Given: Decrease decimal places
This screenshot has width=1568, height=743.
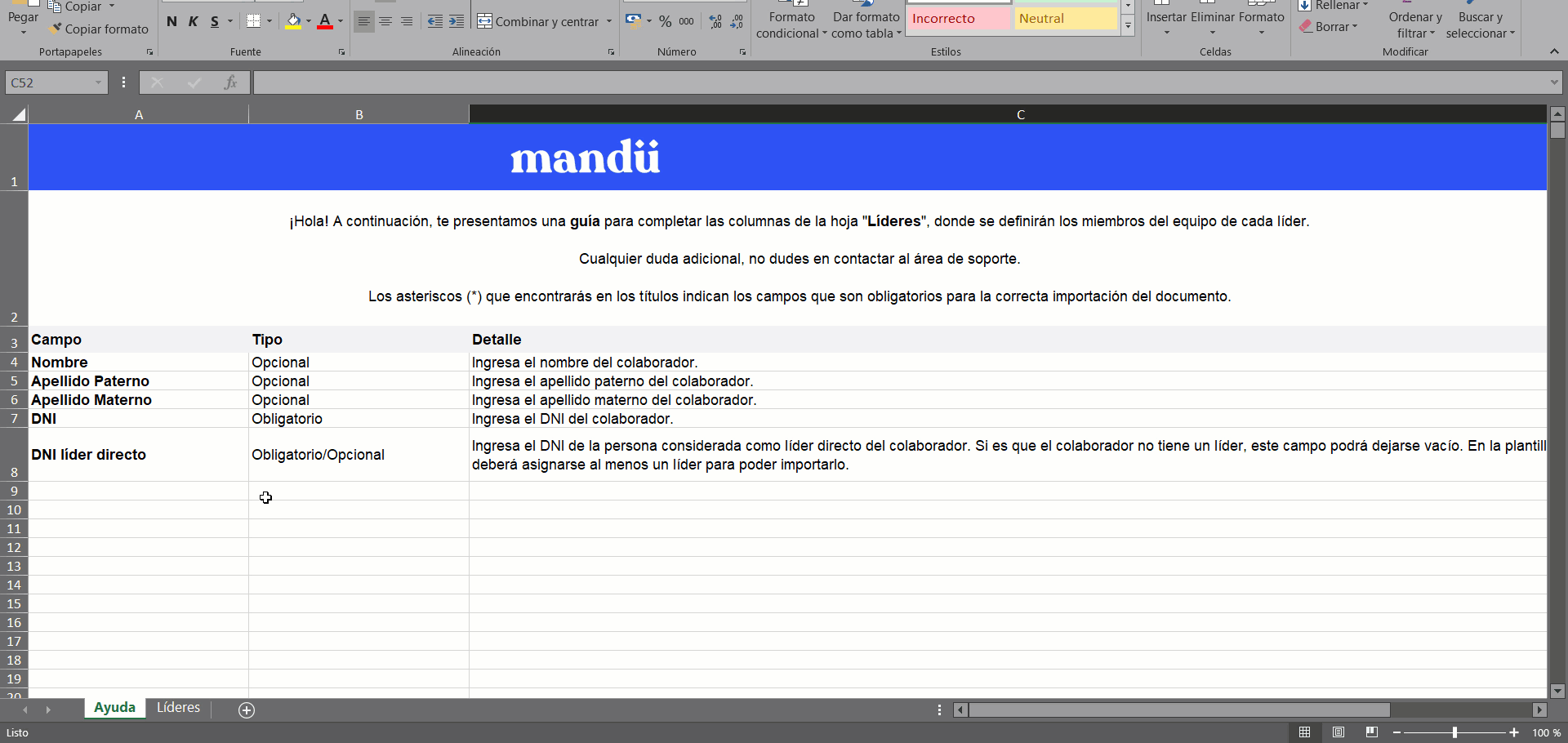Looking at the screenshot, I should 737,22.
